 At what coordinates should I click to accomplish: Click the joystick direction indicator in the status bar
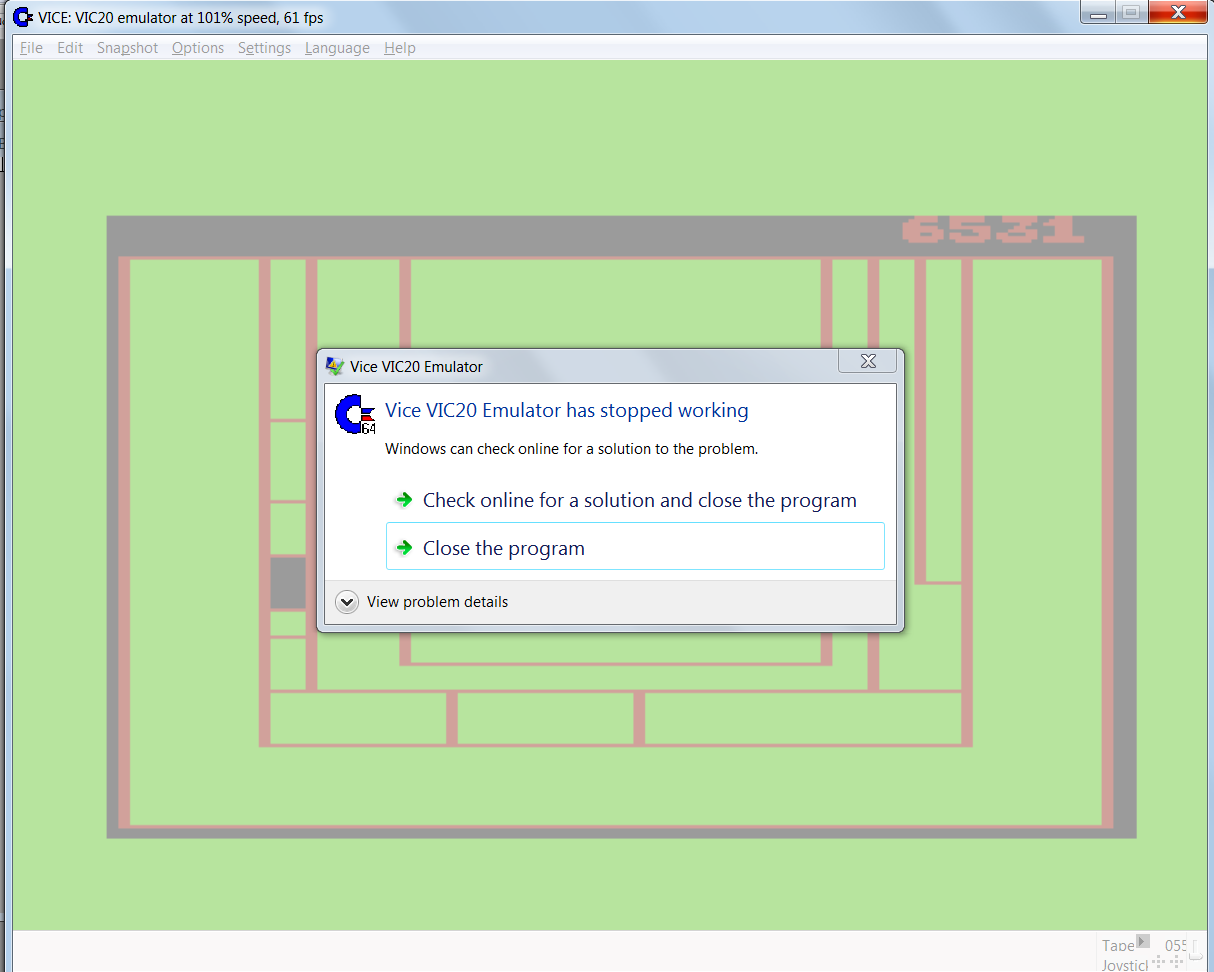[1165, 962]
